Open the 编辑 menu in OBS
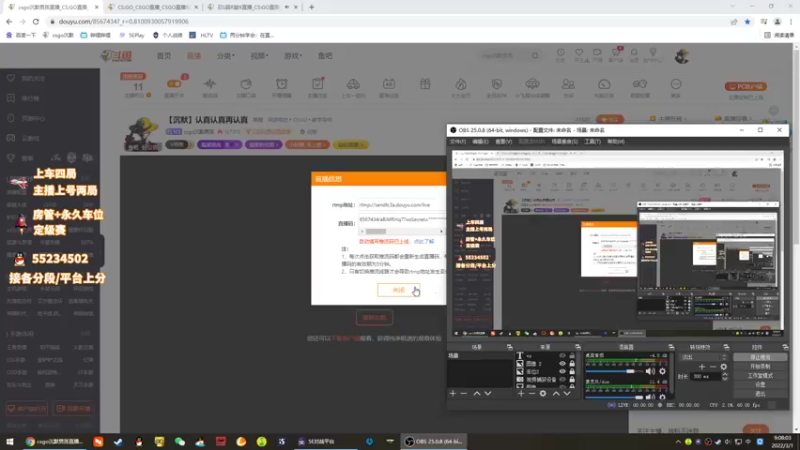Viewport: 800px width, 450px height. tap(480, 141)
